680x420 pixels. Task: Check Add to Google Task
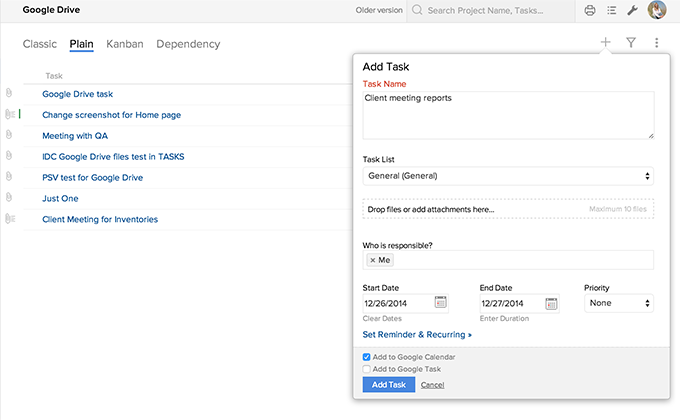pyautogui.click(x=366, y=369)
